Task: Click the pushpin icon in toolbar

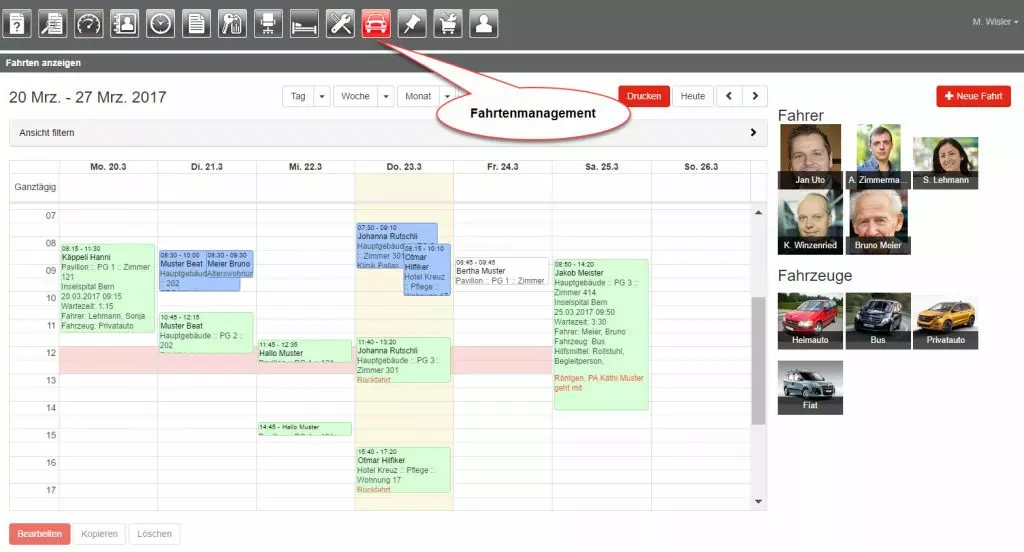Action: pos(412,23)
